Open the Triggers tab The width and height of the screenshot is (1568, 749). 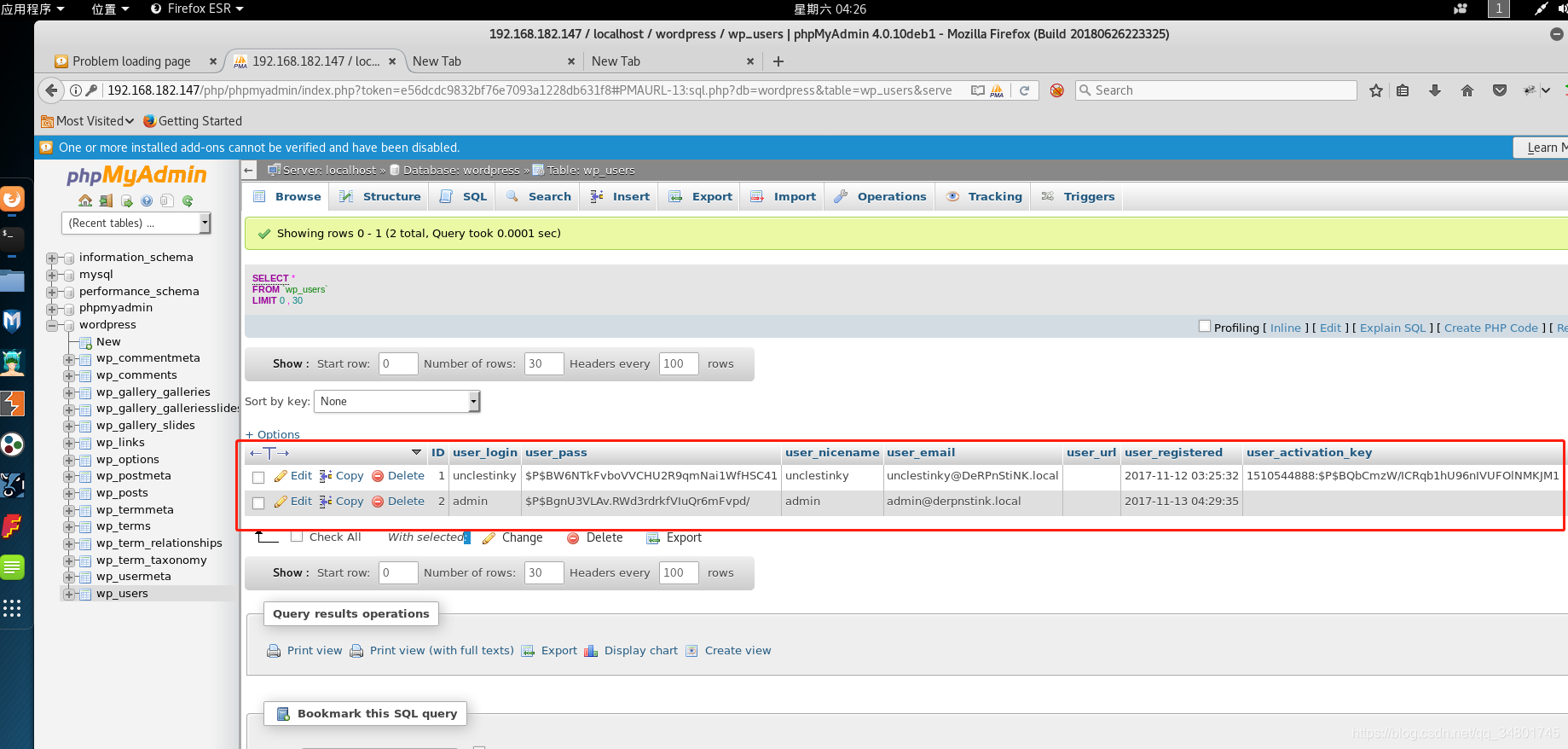[x=1078, y=197]
